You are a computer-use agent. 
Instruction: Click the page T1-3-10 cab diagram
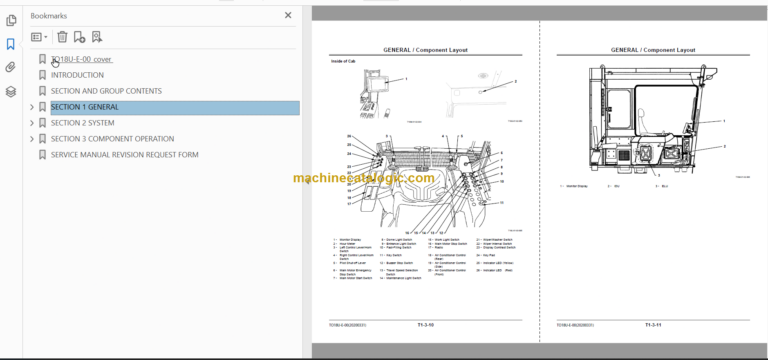pyautogui.click(x=425, y=184)
